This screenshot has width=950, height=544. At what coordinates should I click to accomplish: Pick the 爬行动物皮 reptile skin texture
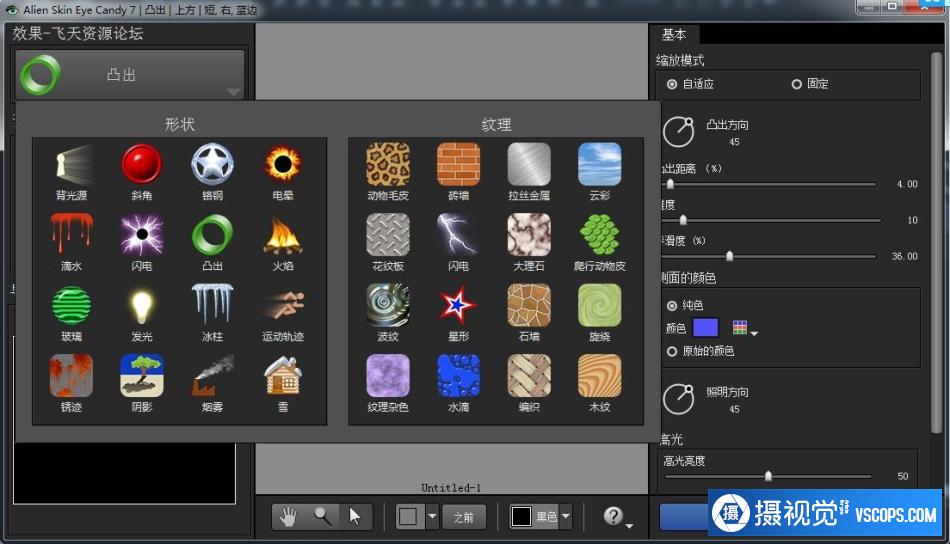(x=599, y=234)
